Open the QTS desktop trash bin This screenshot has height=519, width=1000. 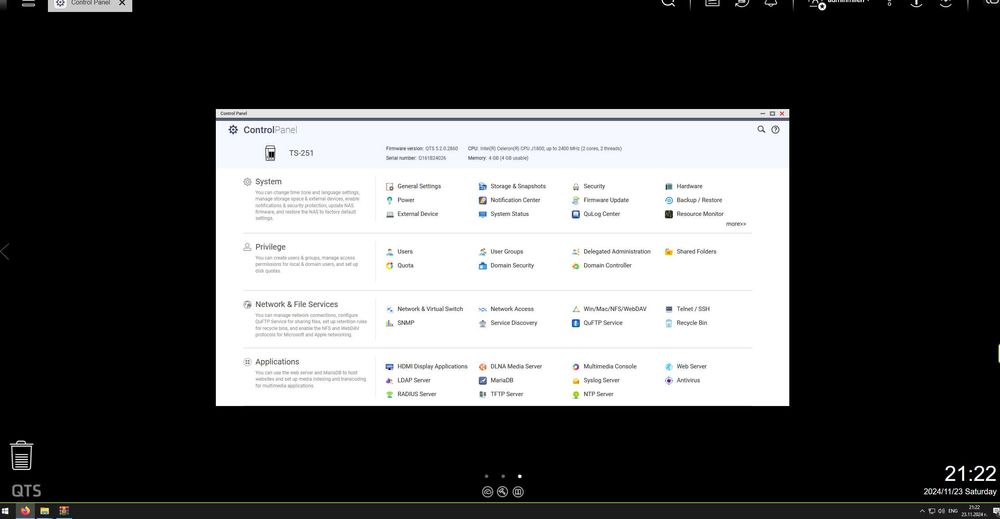click(x=22, y=455)
